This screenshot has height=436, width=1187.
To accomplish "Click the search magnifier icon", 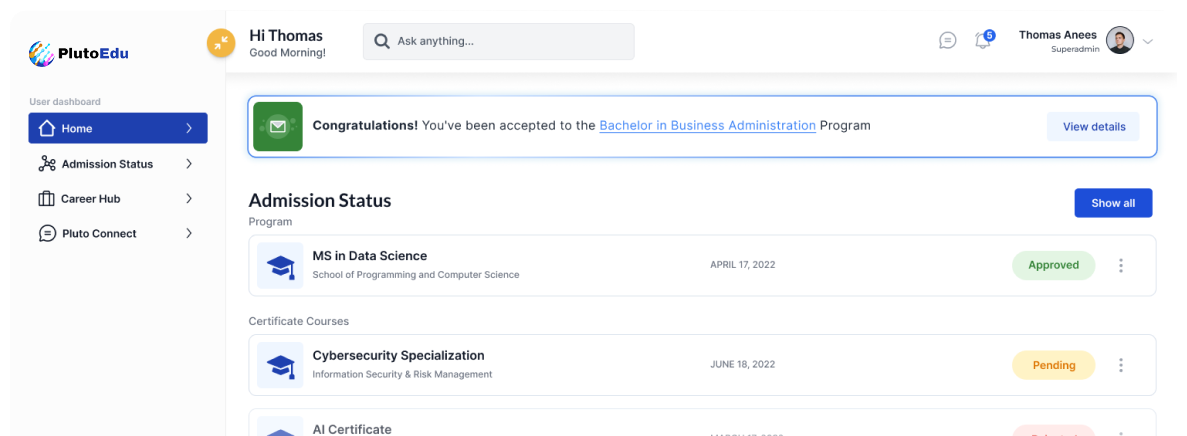I will [x=381, y=42].
